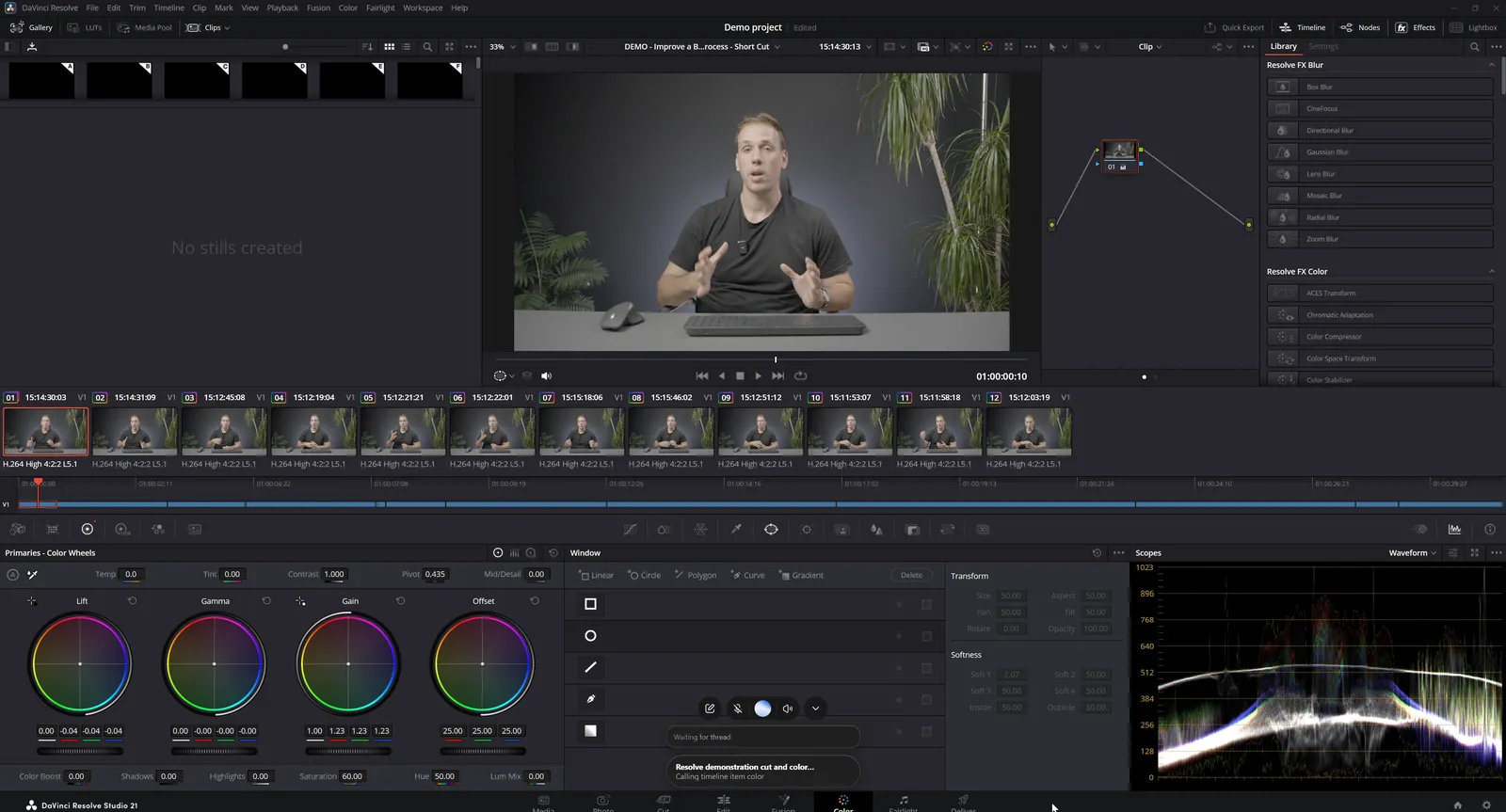Toggle the Timeline panel button
Viewport: 1506px width, 812px height.
coord(1303,27)
